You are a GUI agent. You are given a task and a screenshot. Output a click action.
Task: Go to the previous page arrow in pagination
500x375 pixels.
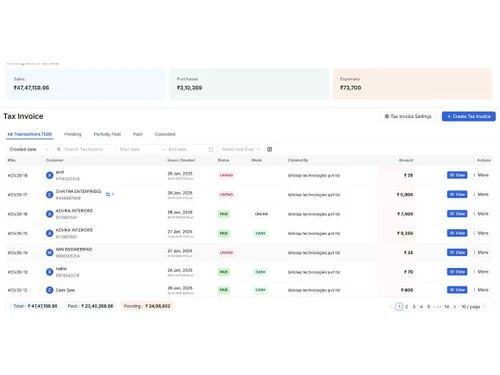[391, 307]
